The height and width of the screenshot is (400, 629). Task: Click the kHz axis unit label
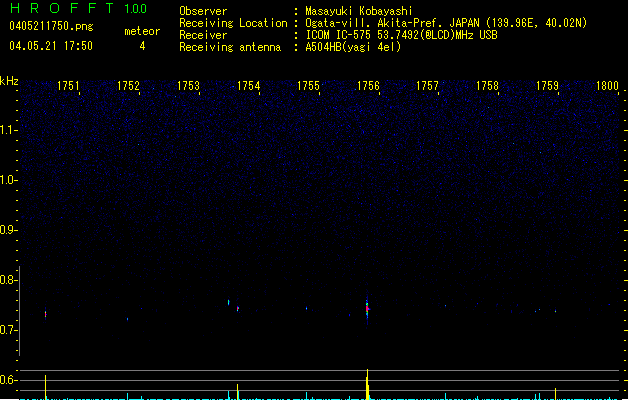pos(9,81)
